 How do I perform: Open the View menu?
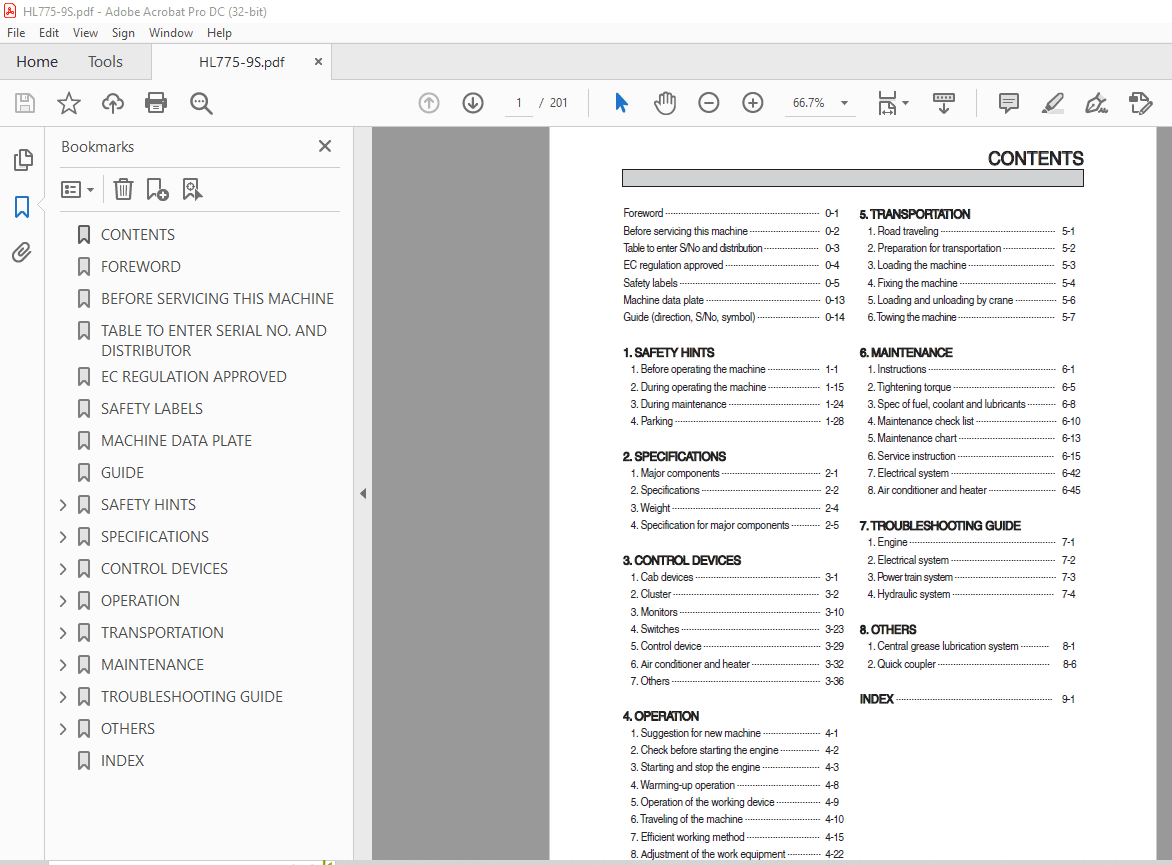pos(86,33)
